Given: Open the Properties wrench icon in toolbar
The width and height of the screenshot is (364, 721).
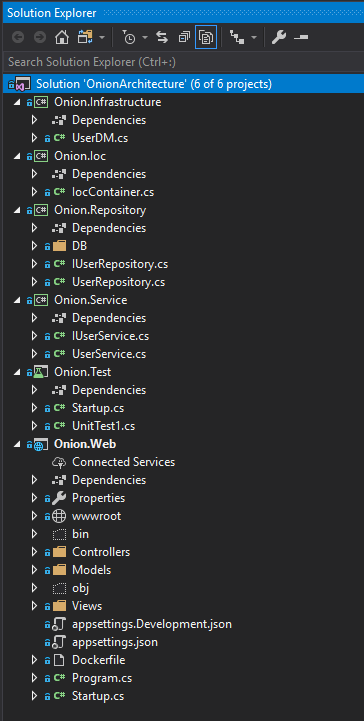Looking at the screenshot, I should 279,38.
